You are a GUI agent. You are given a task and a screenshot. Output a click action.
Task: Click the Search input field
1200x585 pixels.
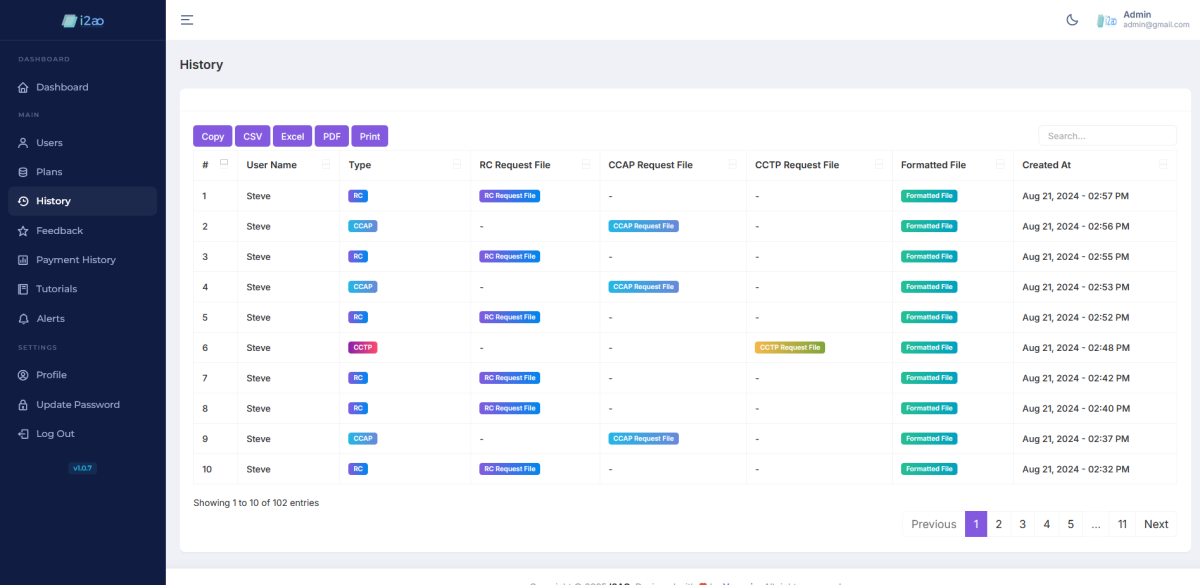1107,136
